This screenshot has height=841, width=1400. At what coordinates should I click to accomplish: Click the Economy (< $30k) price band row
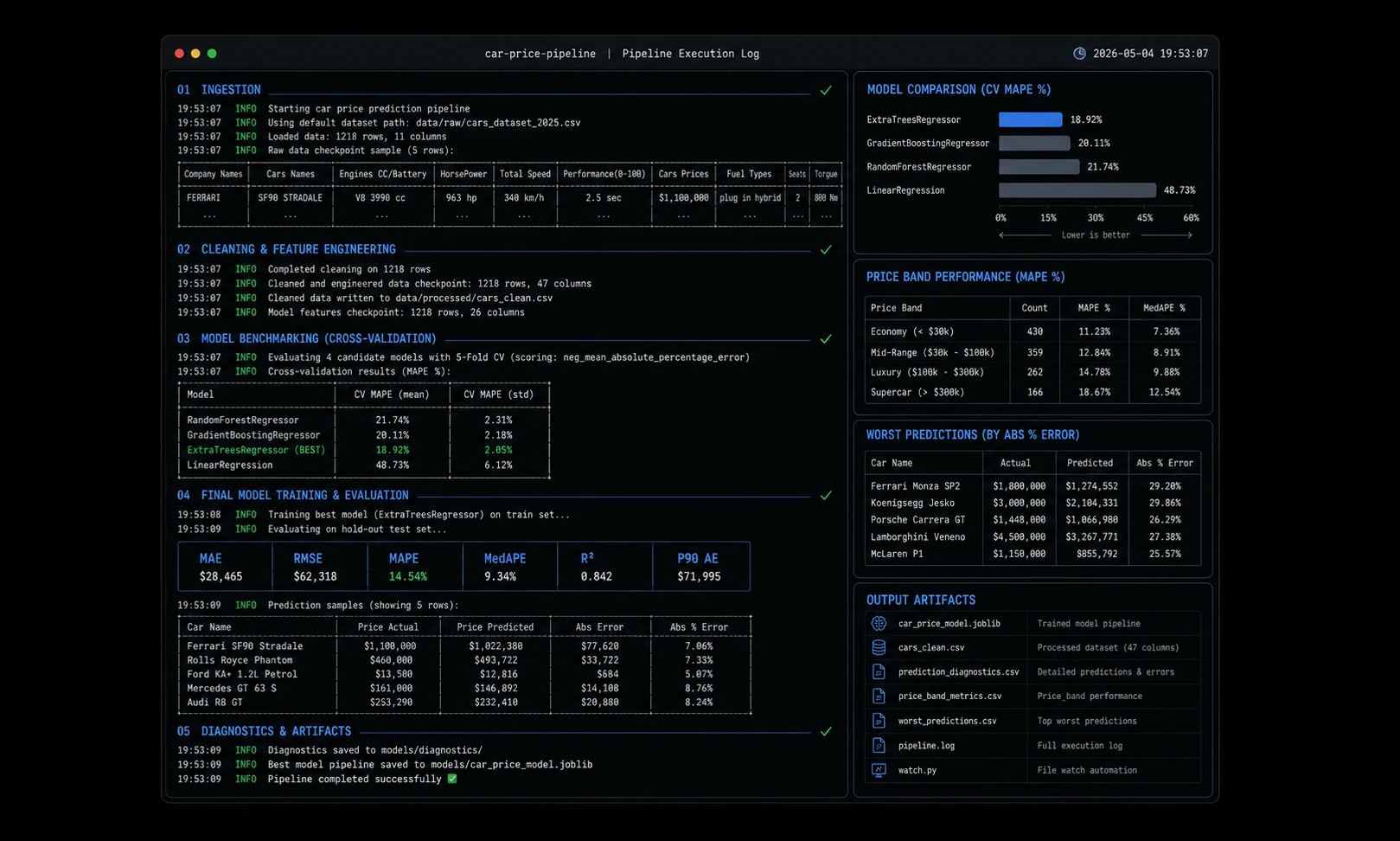coord(1032,331)
